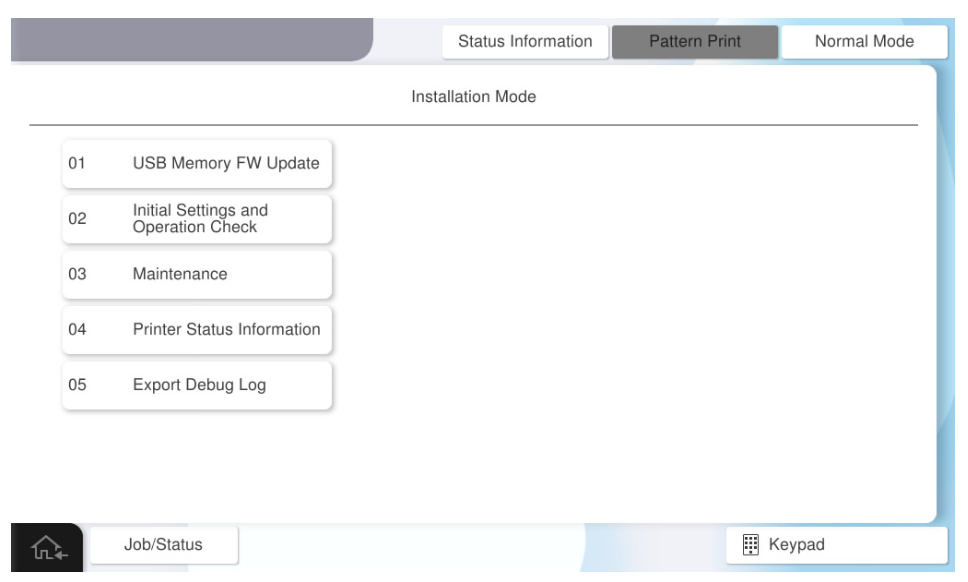968x582 pixels.
Task: Click the keypad grid icon
Action: tap(751, 545)
